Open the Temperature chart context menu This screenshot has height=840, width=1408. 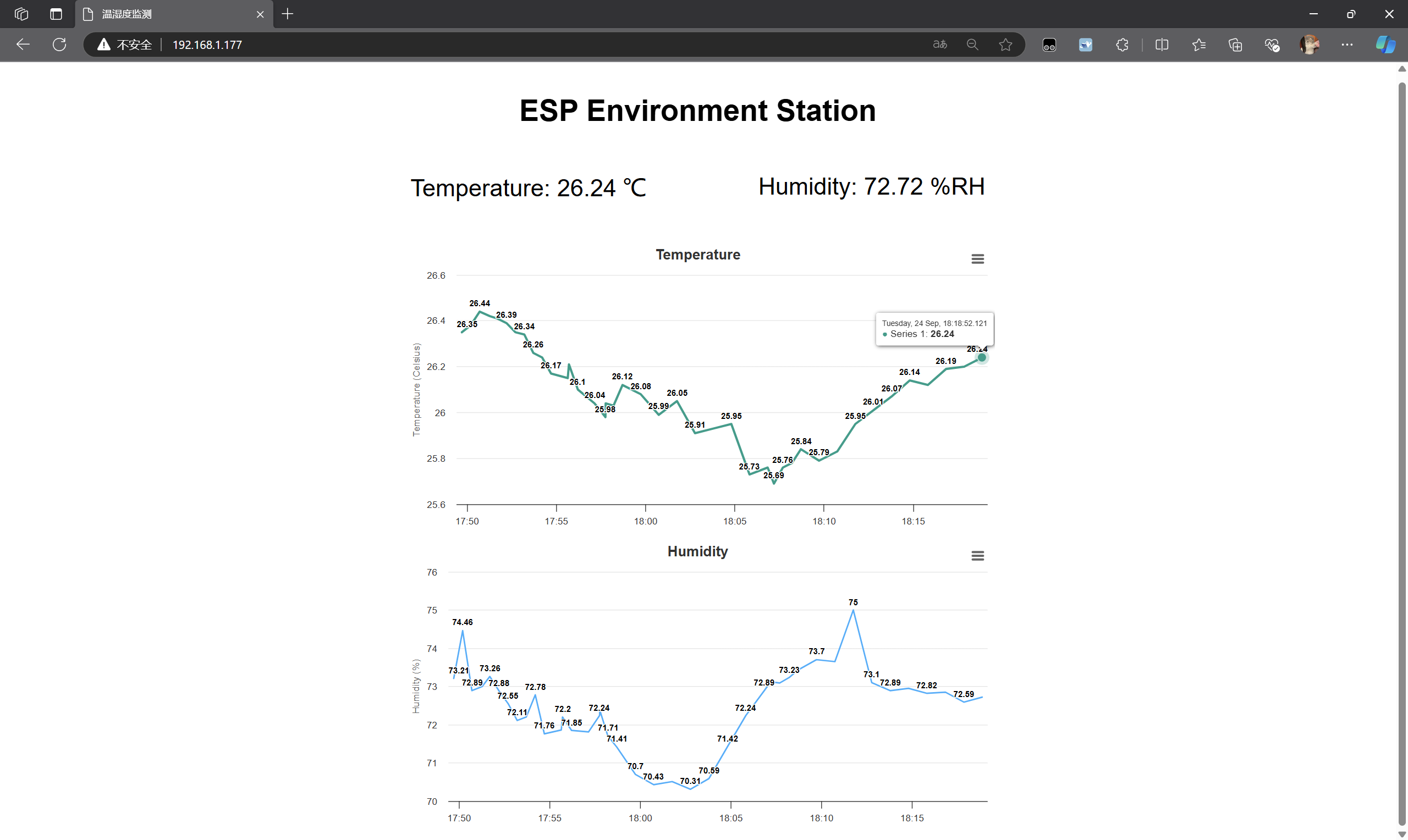(977, 259)
